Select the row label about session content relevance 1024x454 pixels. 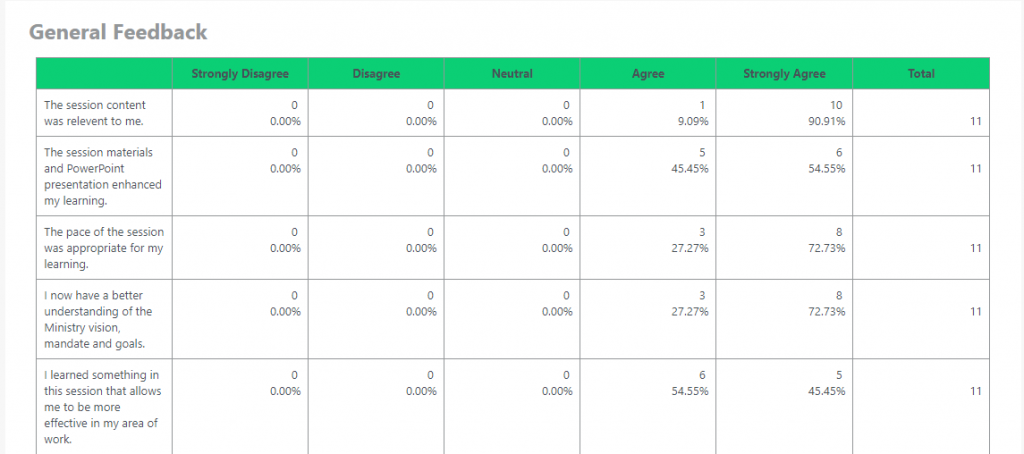pos(95,113)
